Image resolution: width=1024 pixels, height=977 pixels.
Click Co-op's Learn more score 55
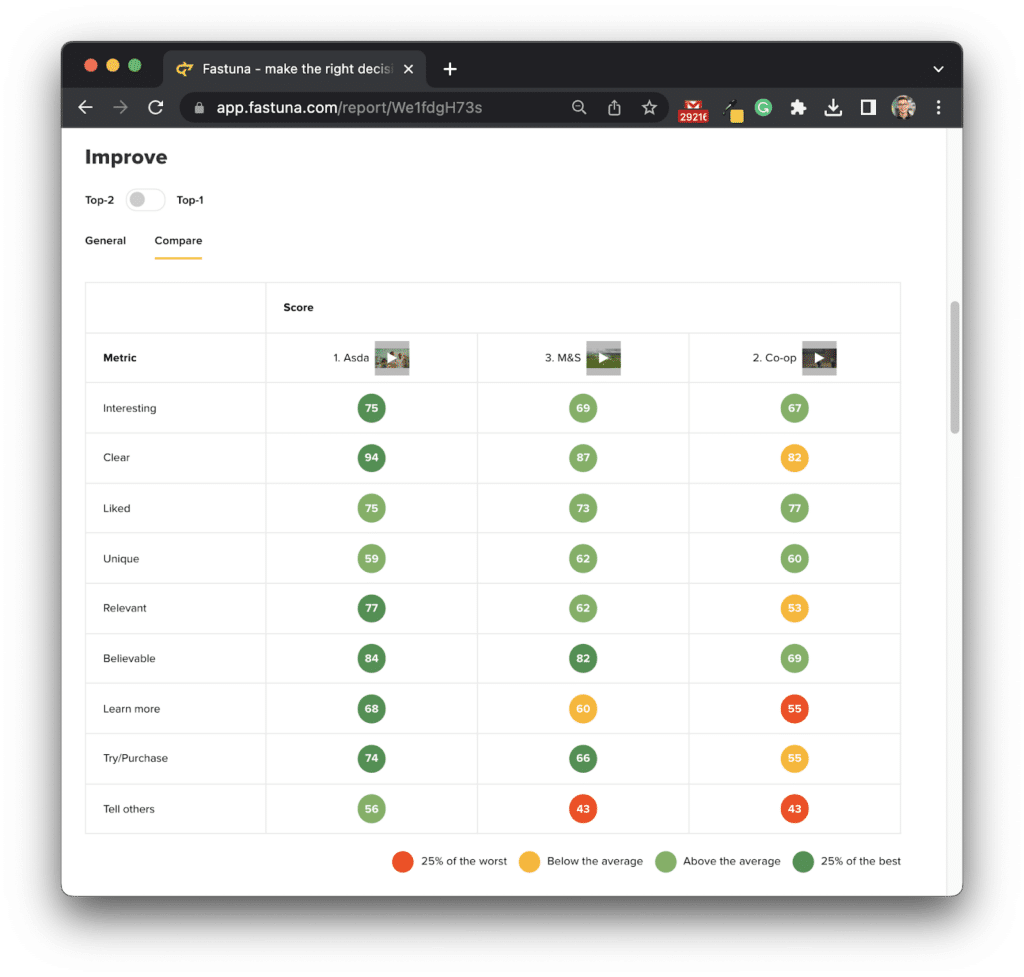pos(794,709)
